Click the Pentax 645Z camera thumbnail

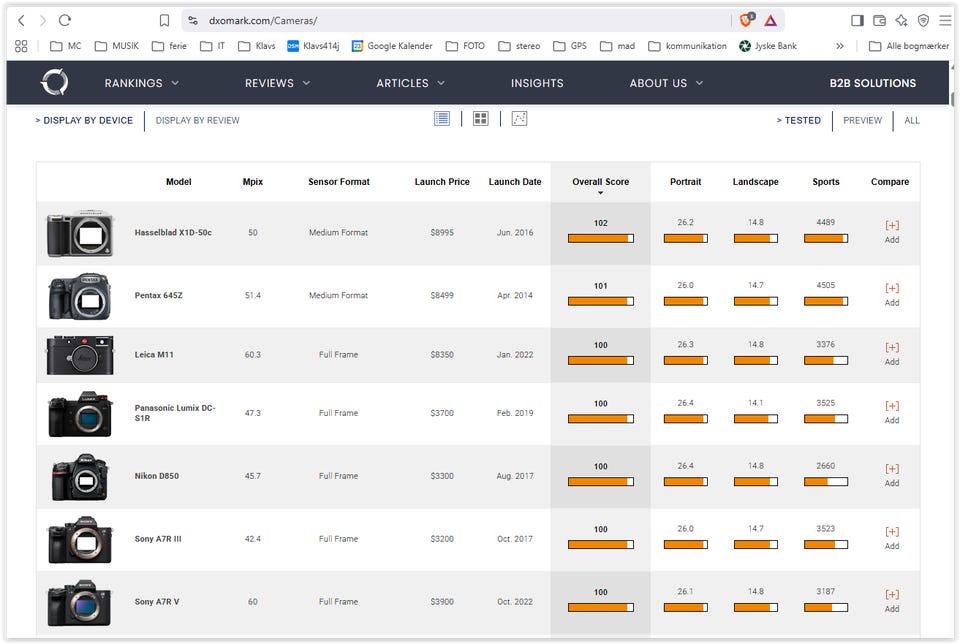click(x=80, y=296)
